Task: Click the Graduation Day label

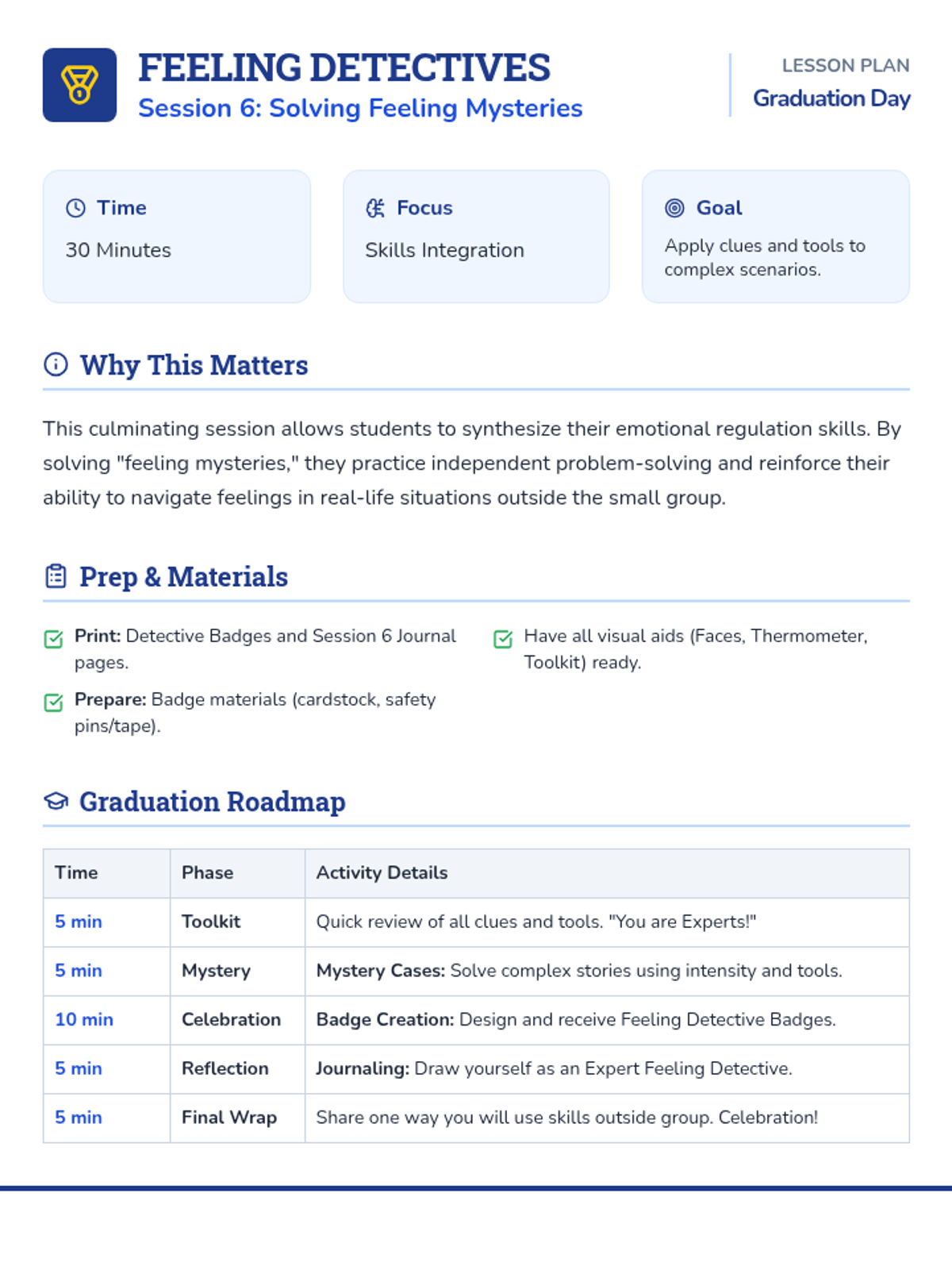Action: (831, 98)
